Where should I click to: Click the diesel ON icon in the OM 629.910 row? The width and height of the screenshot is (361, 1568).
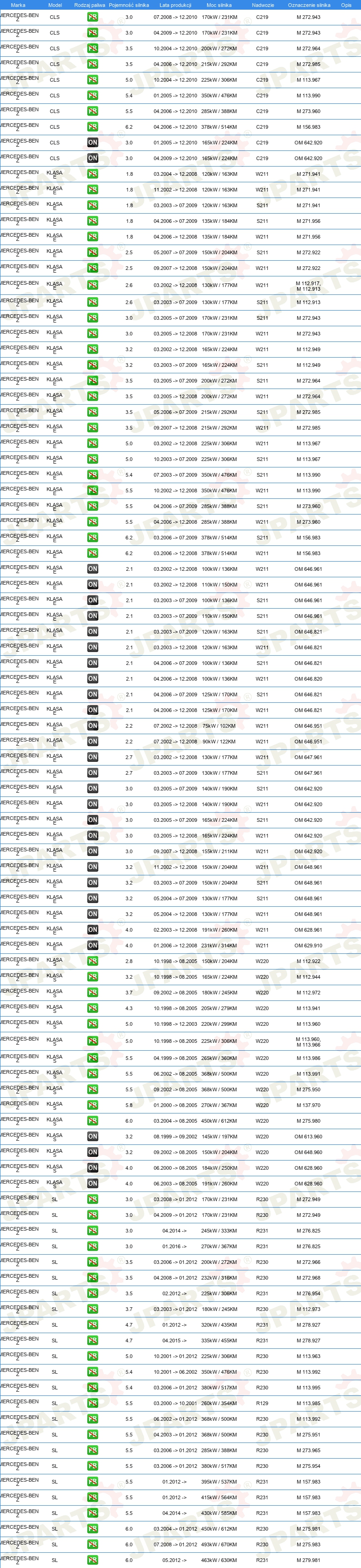tap(92, 946)
